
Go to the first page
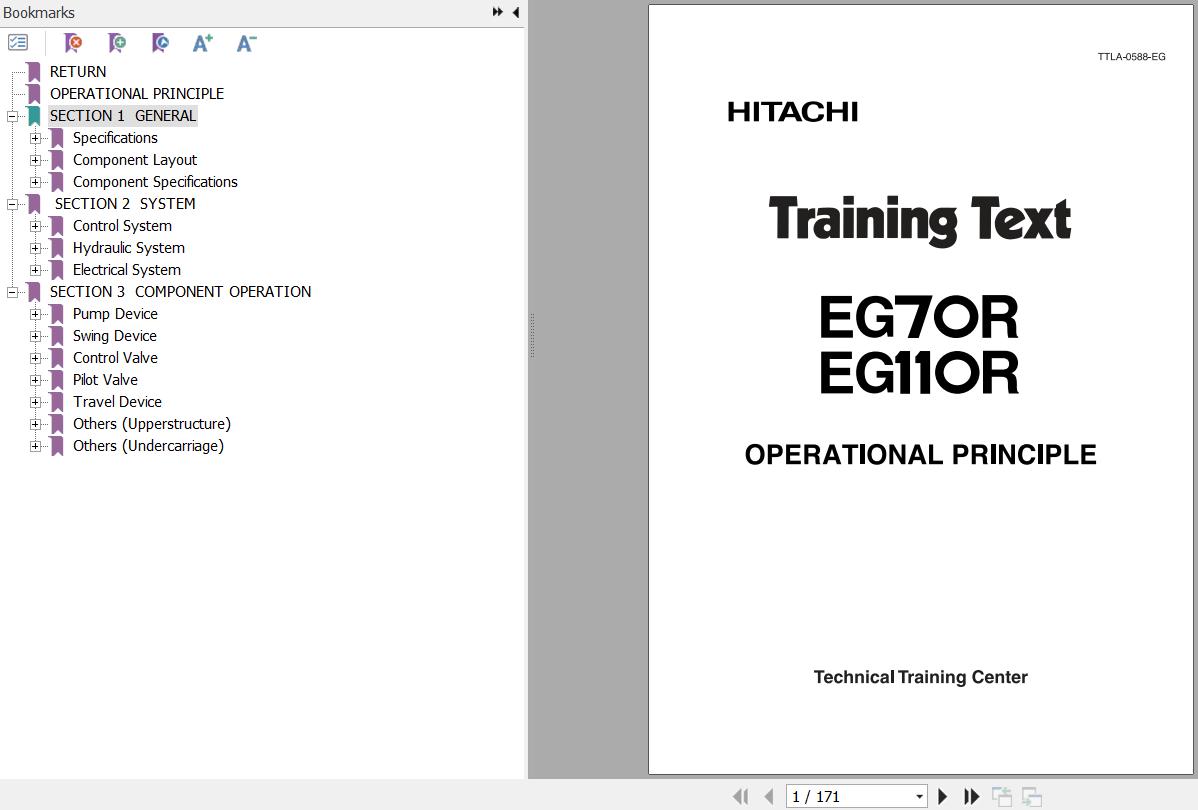point(740,796)
